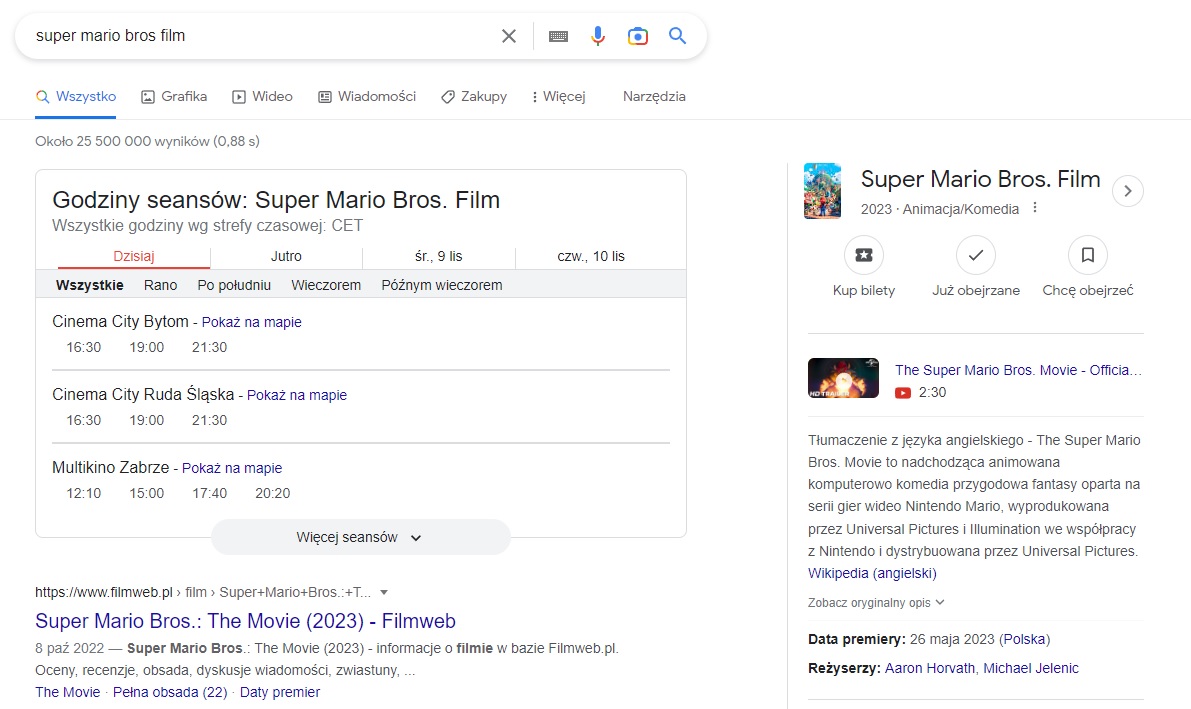Open director Michael Jelenic link
This screenshot has width=1191, height=709.
coord(1031,668)
